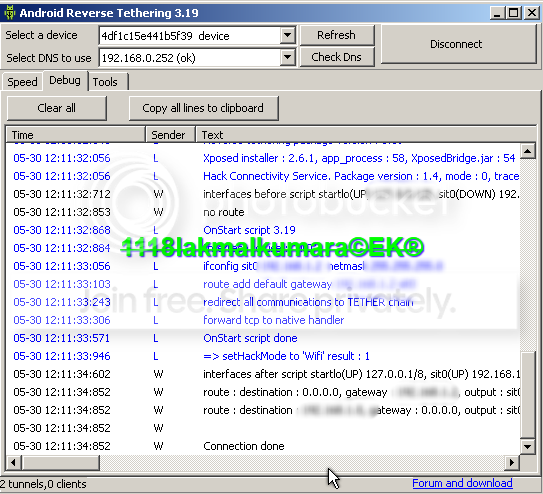The height and width of the screenshot is (494, 543).
Task: Click the horizontal scrollbar right arrow
Action: (x=511, y=462)
